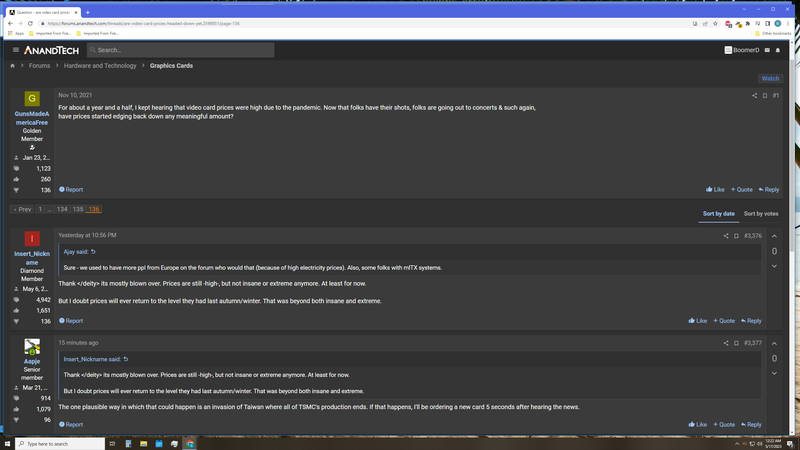
Task: Upvote Insert_Nickname's post #3,376
Action: (x=774, y=236)
